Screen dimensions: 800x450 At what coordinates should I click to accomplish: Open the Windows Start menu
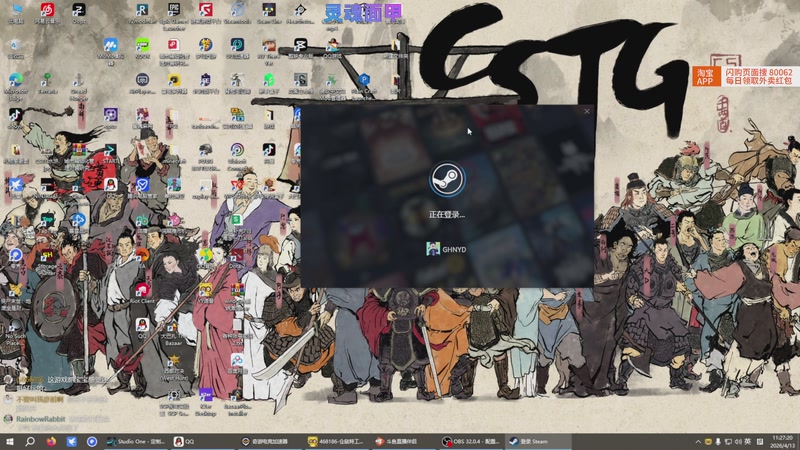(x=9, y=441)
